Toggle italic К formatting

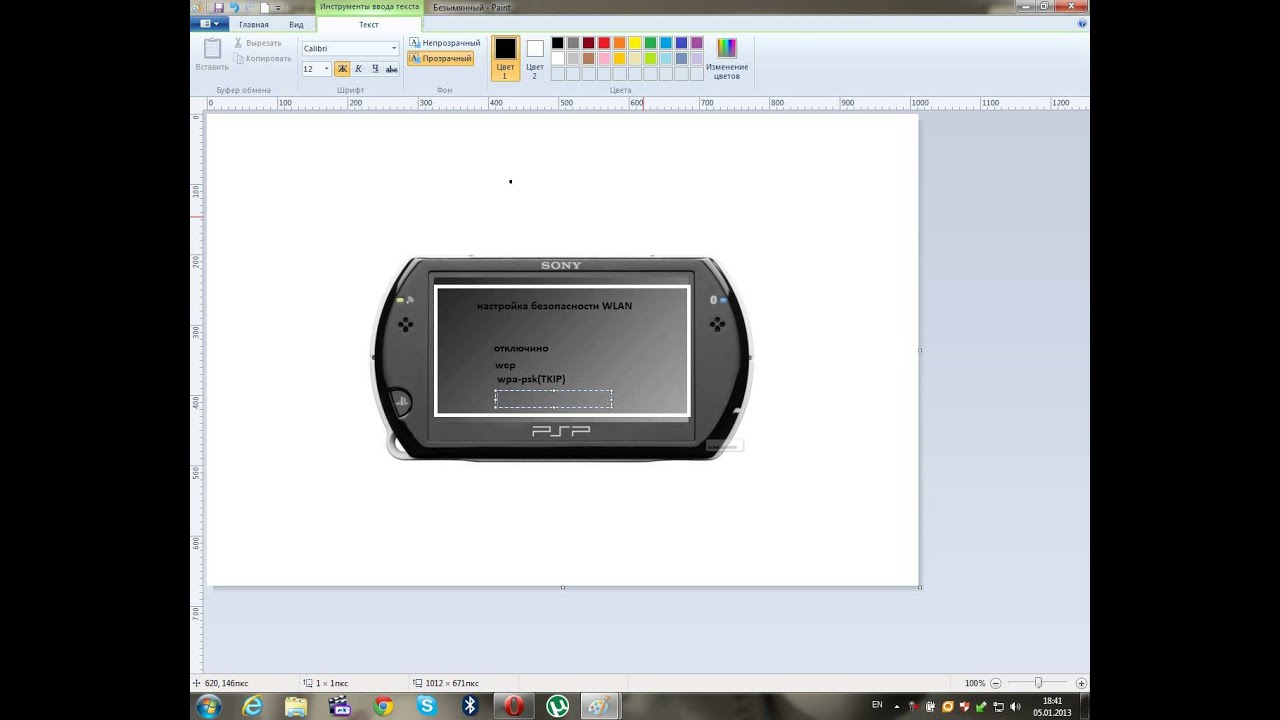[x=359, y=69]
